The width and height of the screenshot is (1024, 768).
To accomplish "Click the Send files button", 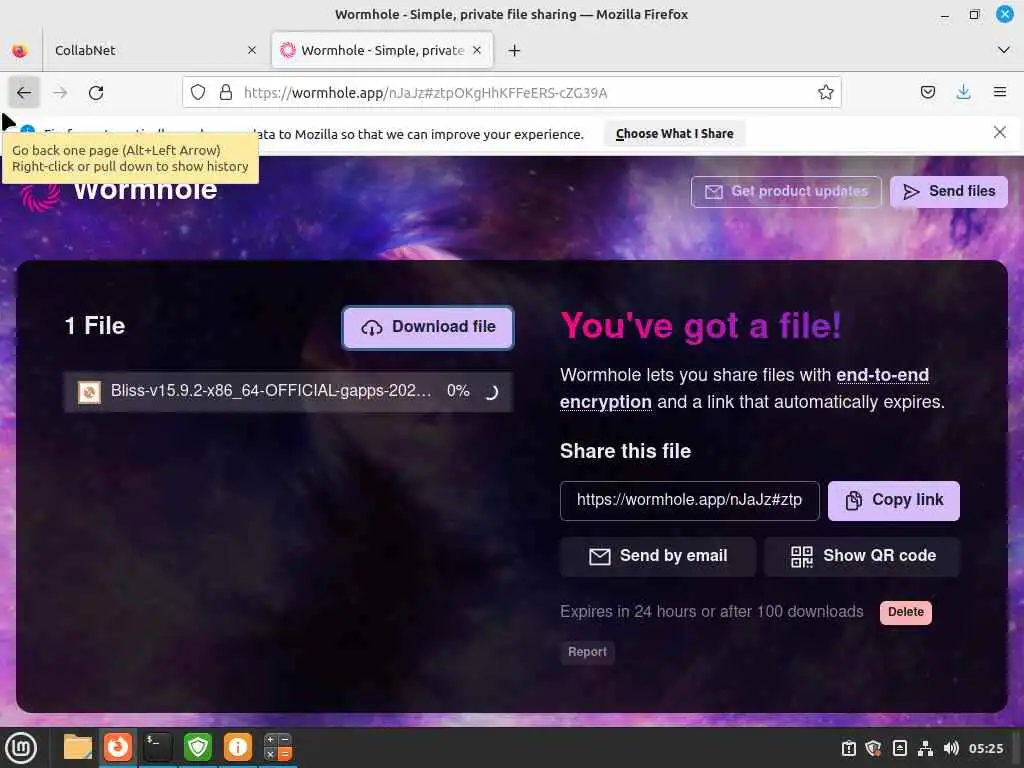I will [x=949, y=191].
